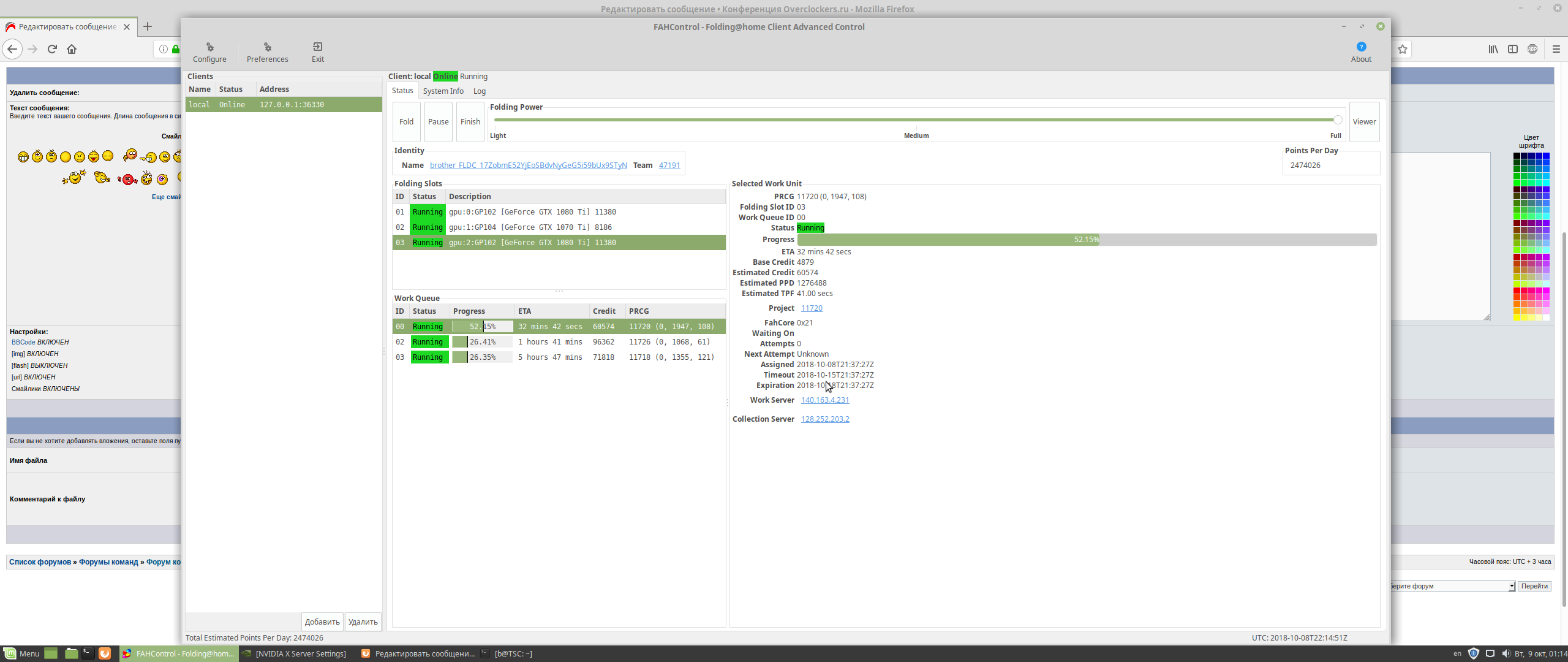Open the Viewer button
Viewport: 1568px width, 662px height.
coord(1364,121)
